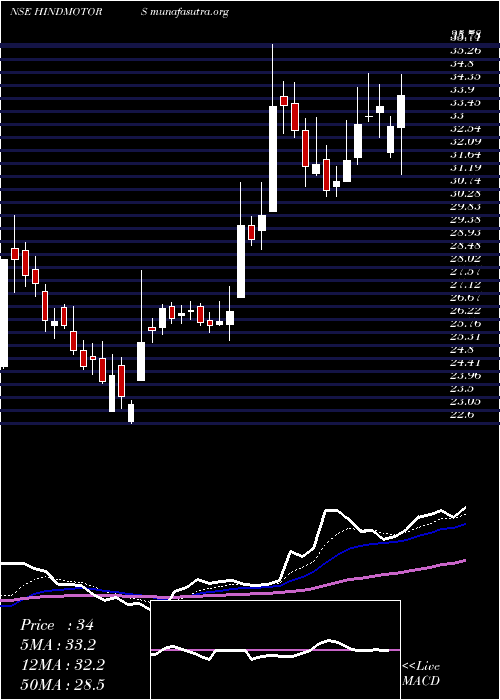Click the 12MA : 32.2 value
Screen dimensions: 500x700
point(62,665)
